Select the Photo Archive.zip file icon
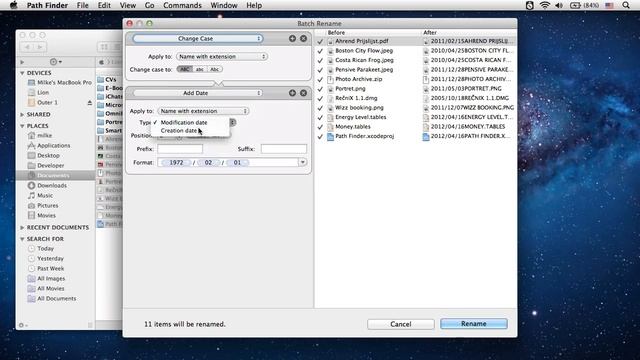Screen dimensions: 640x360 pyautogui.click(x=330, y=80)
